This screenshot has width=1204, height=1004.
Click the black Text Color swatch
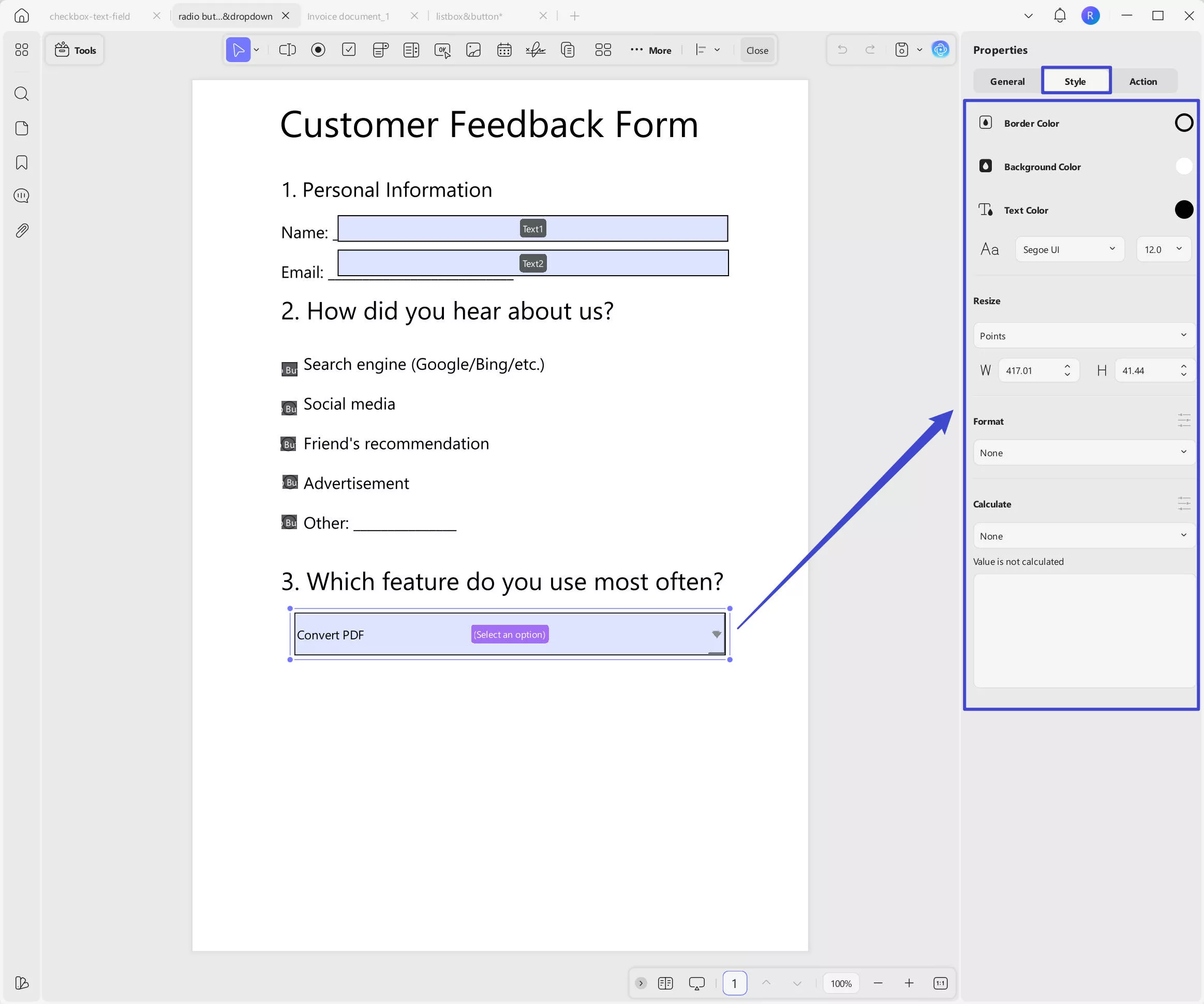tap(1183, 209)
